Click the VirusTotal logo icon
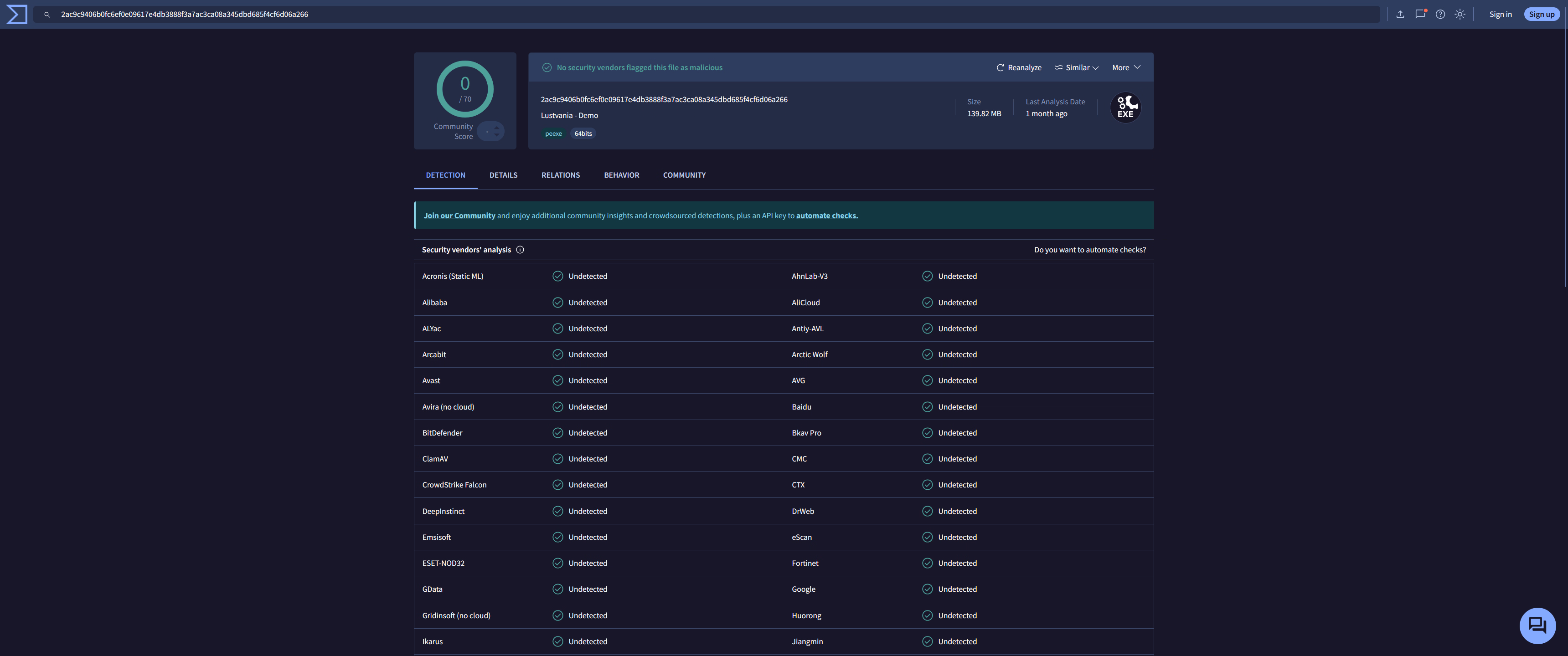Screen dimensions: 1568x656 16,14
